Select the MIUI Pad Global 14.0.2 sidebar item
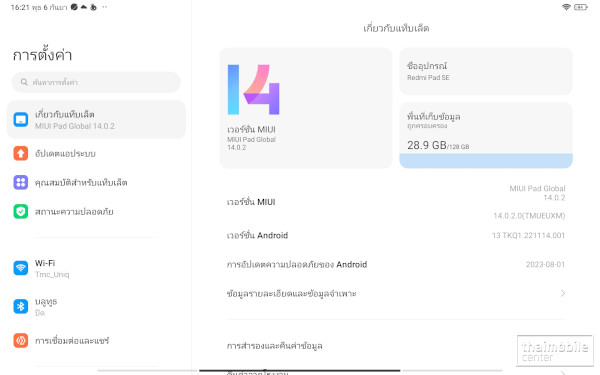600x375 pixels. pyautogui.click(x=96, y=119)
